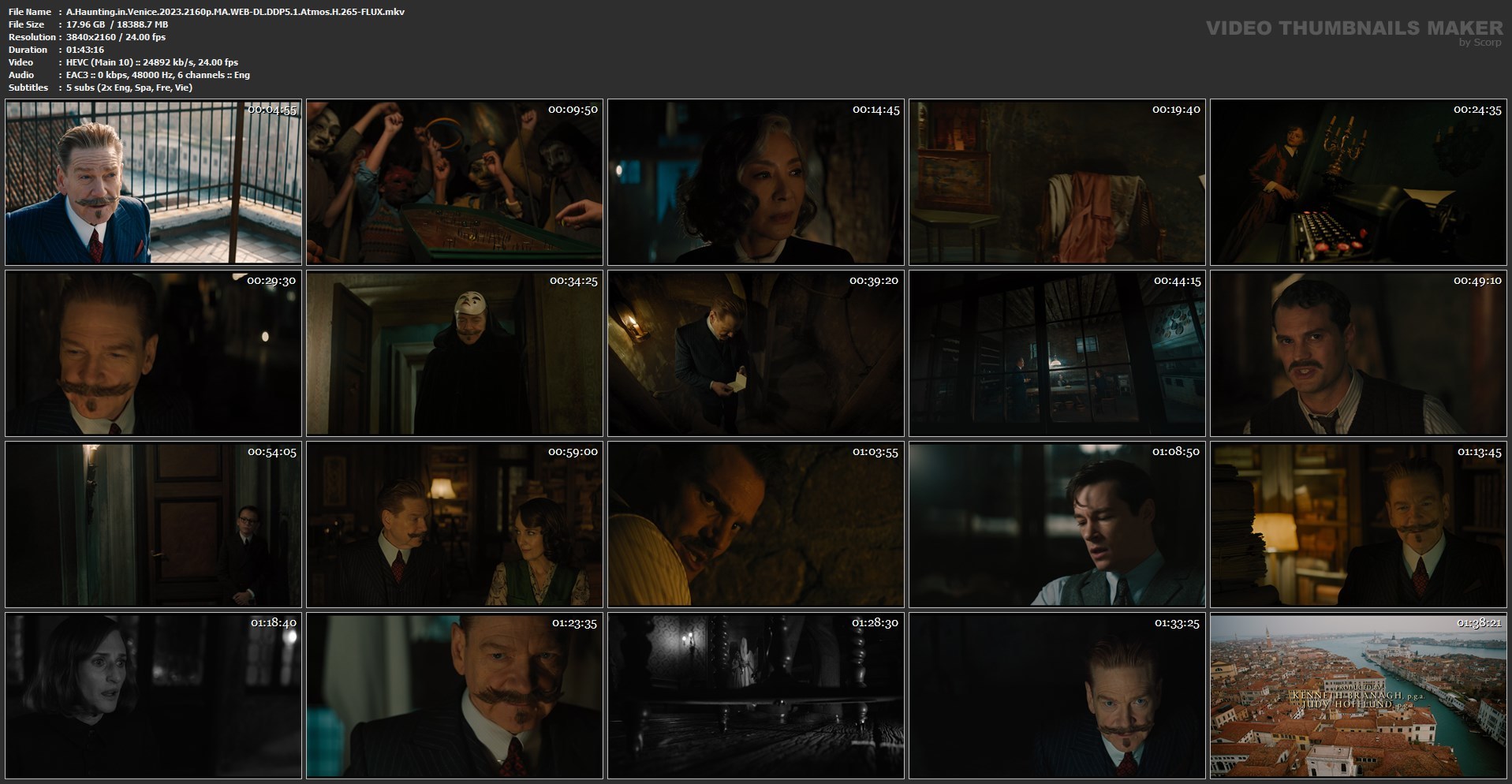
Task: Click the HEVC video codec info line
Action: pyautogui.click(x=152, y=62)
